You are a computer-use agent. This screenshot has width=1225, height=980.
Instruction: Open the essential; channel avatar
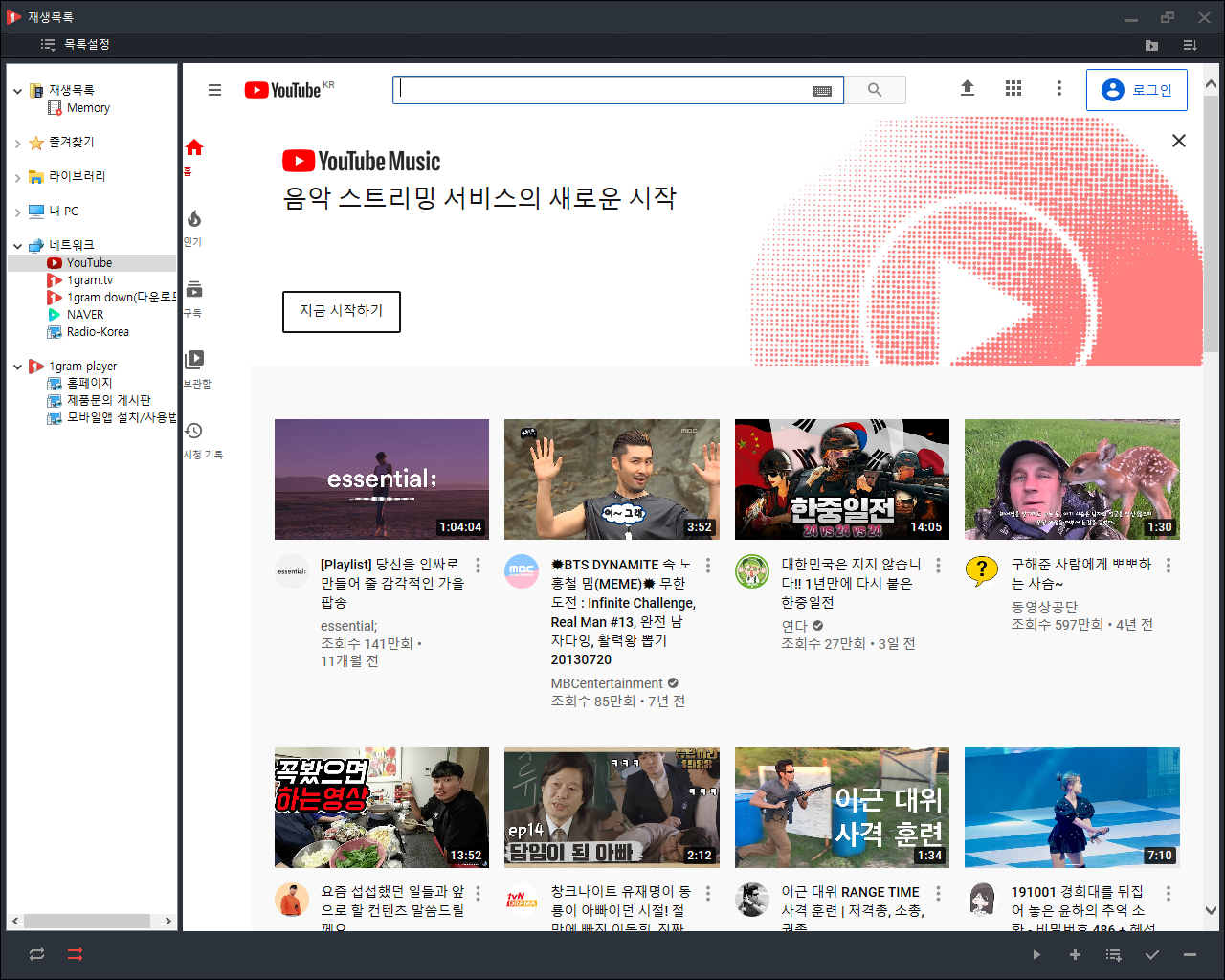tap(292, 571)
